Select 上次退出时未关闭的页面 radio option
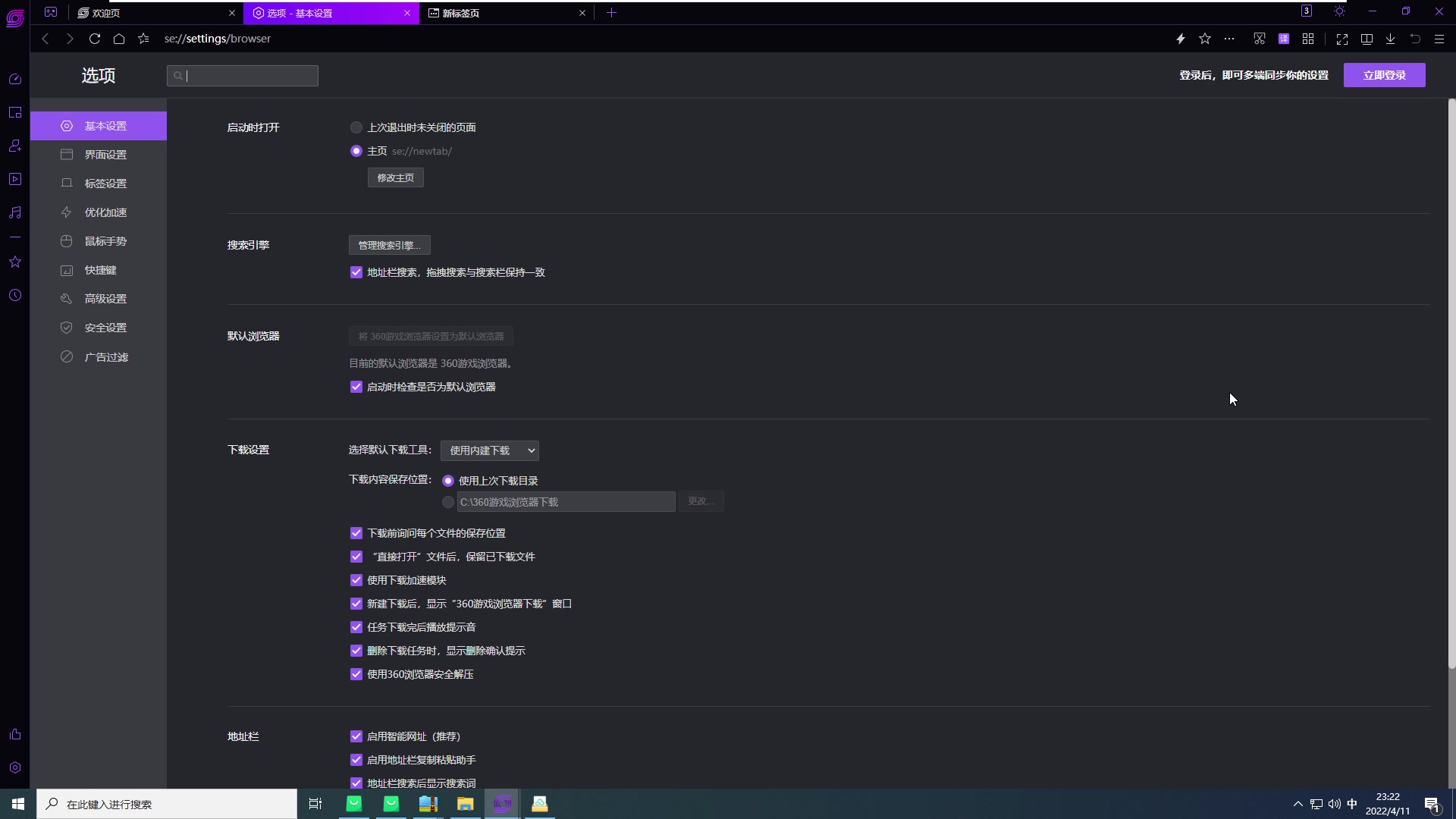This screenshot has width=1456, height=819. pos(356,127)
